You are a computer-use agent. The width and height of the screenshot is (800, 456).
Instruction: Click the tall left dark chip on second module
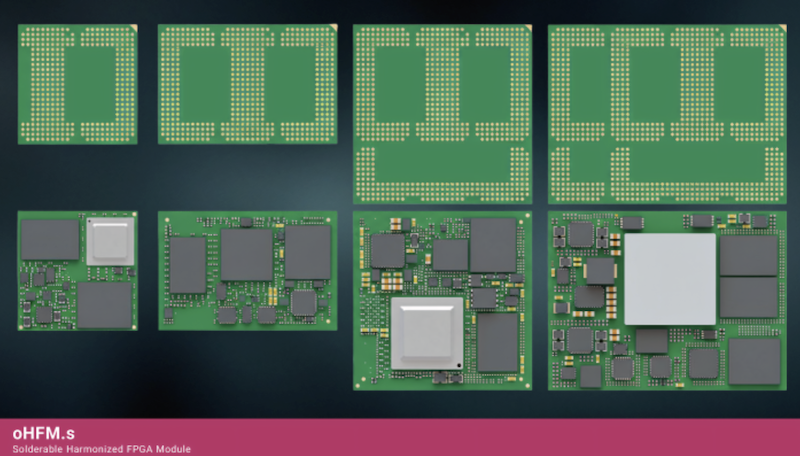[x=187, y=265]
